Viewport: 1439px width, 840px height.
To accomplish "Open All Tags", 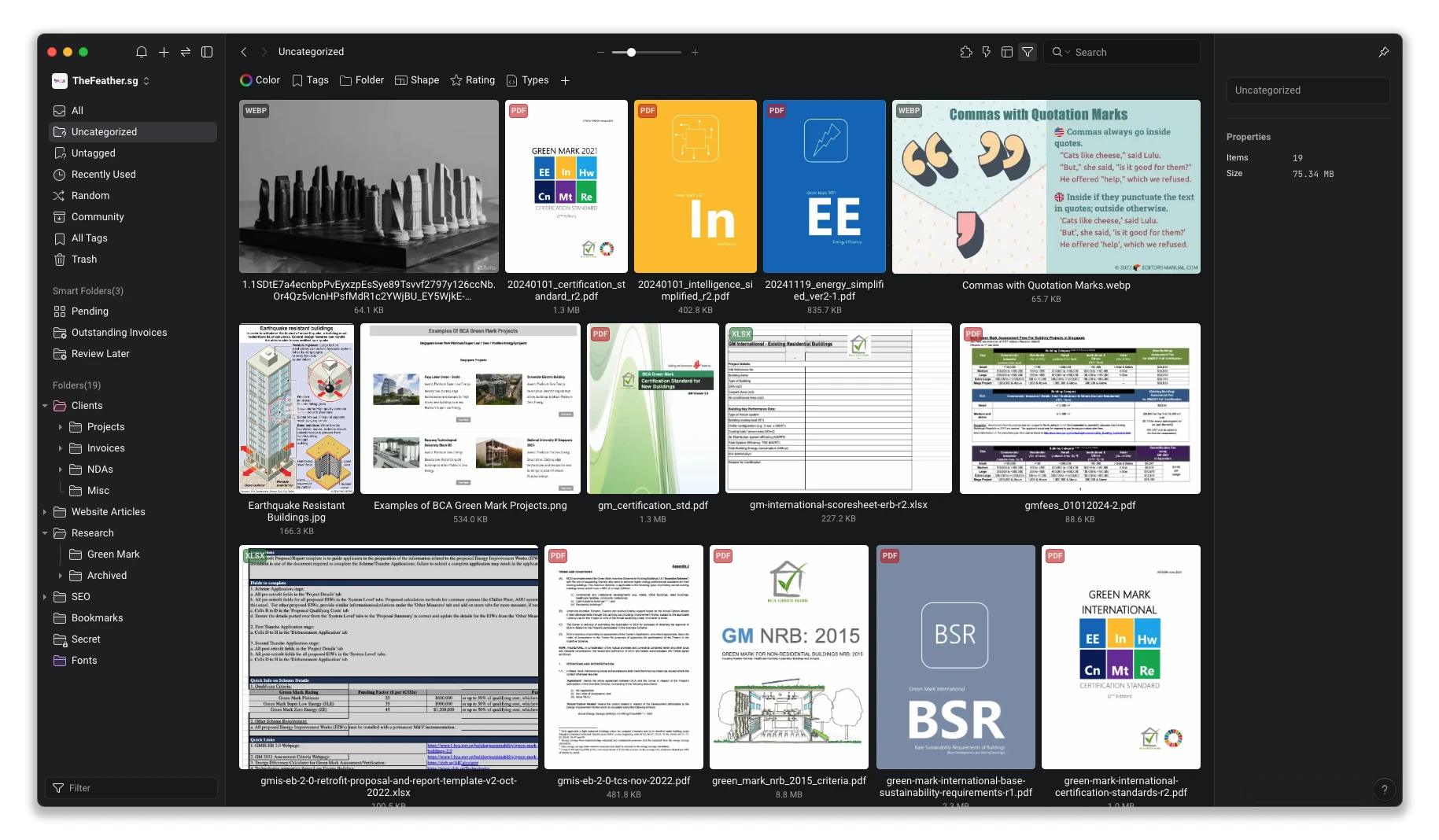I will tap(133, 238).
